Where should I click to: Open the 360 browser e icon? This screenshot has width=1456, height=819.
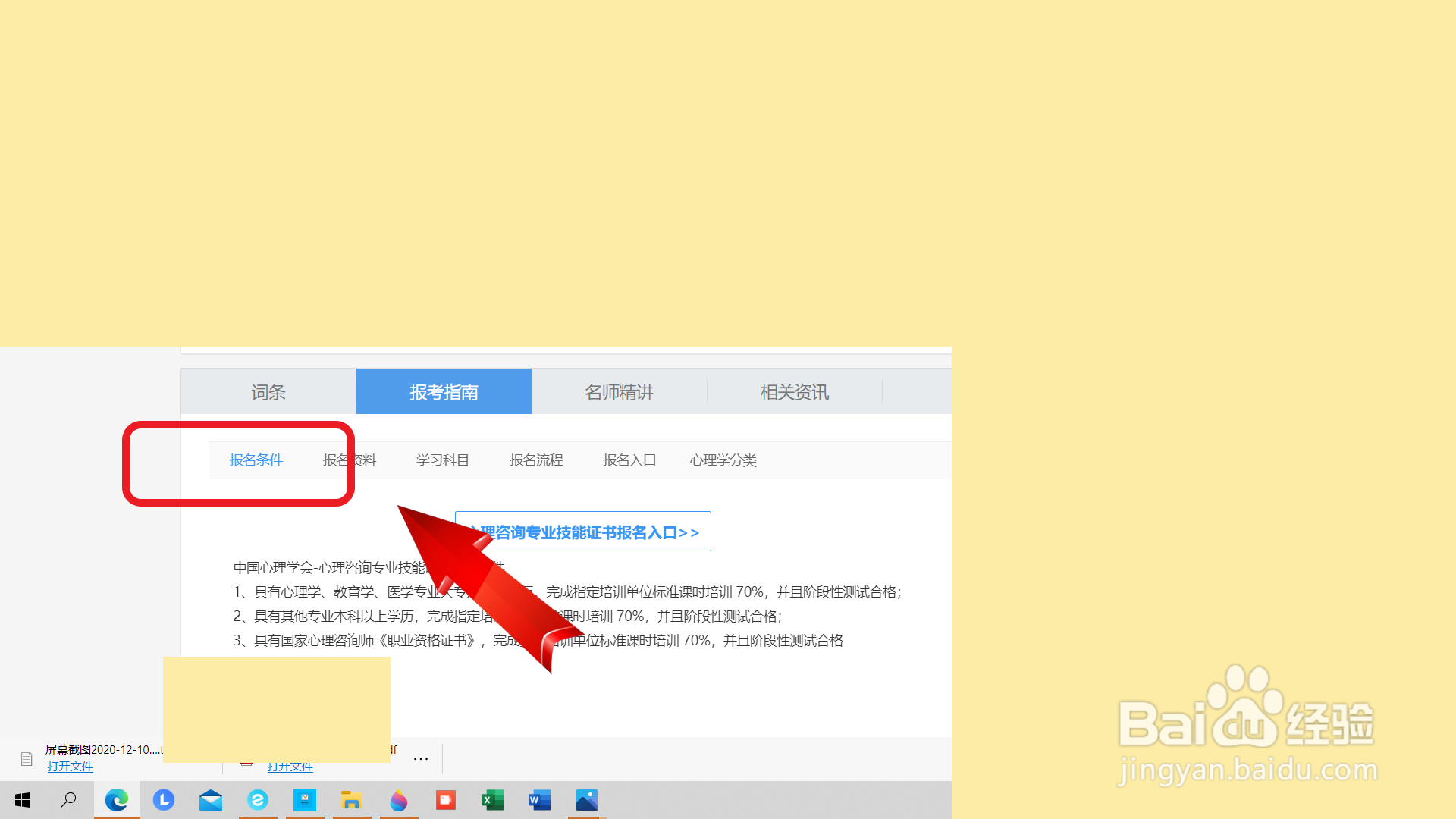pos(258,800)
